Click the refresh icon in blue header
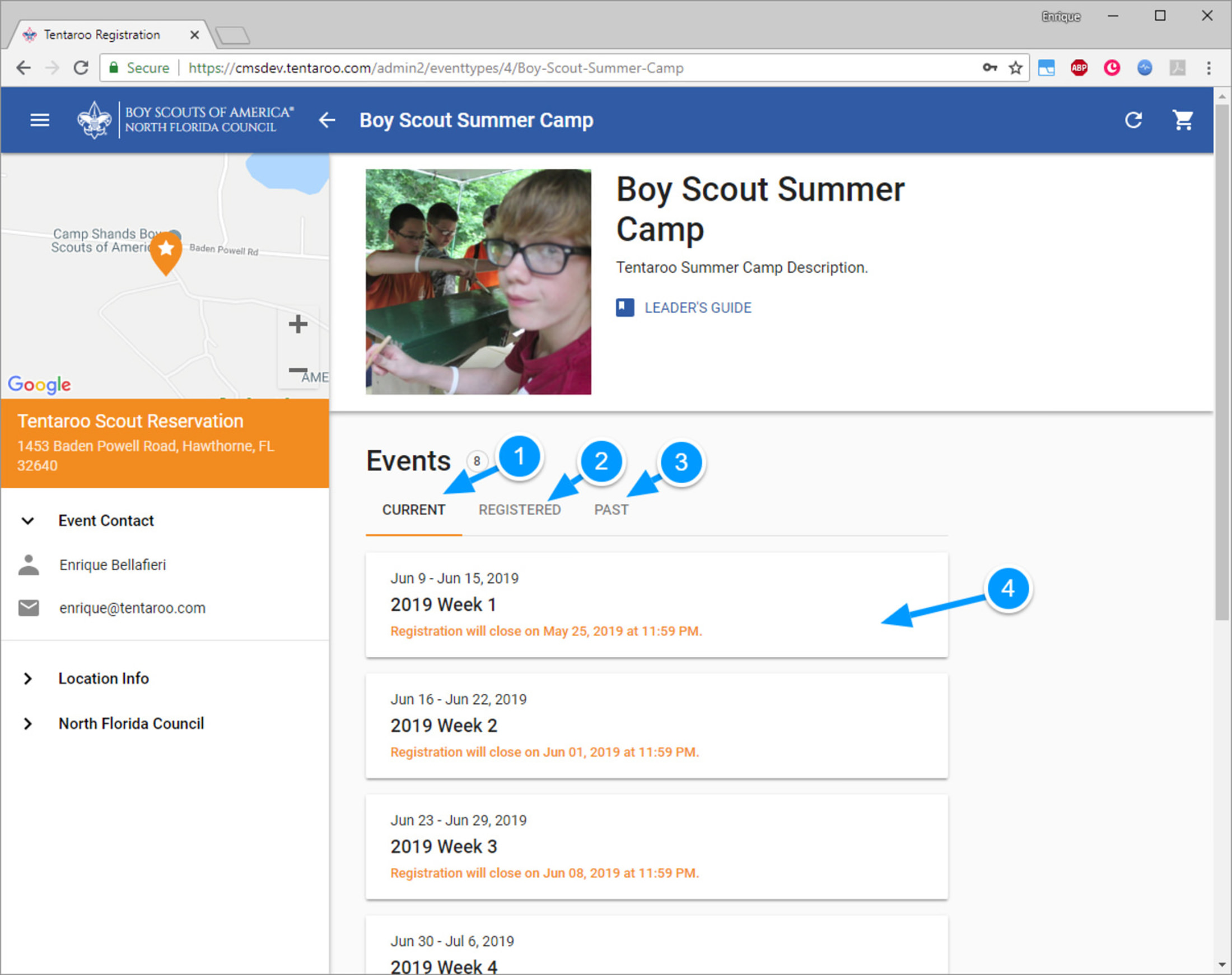The width and height of the screenshot is (1232, 975). point(1133,120)
